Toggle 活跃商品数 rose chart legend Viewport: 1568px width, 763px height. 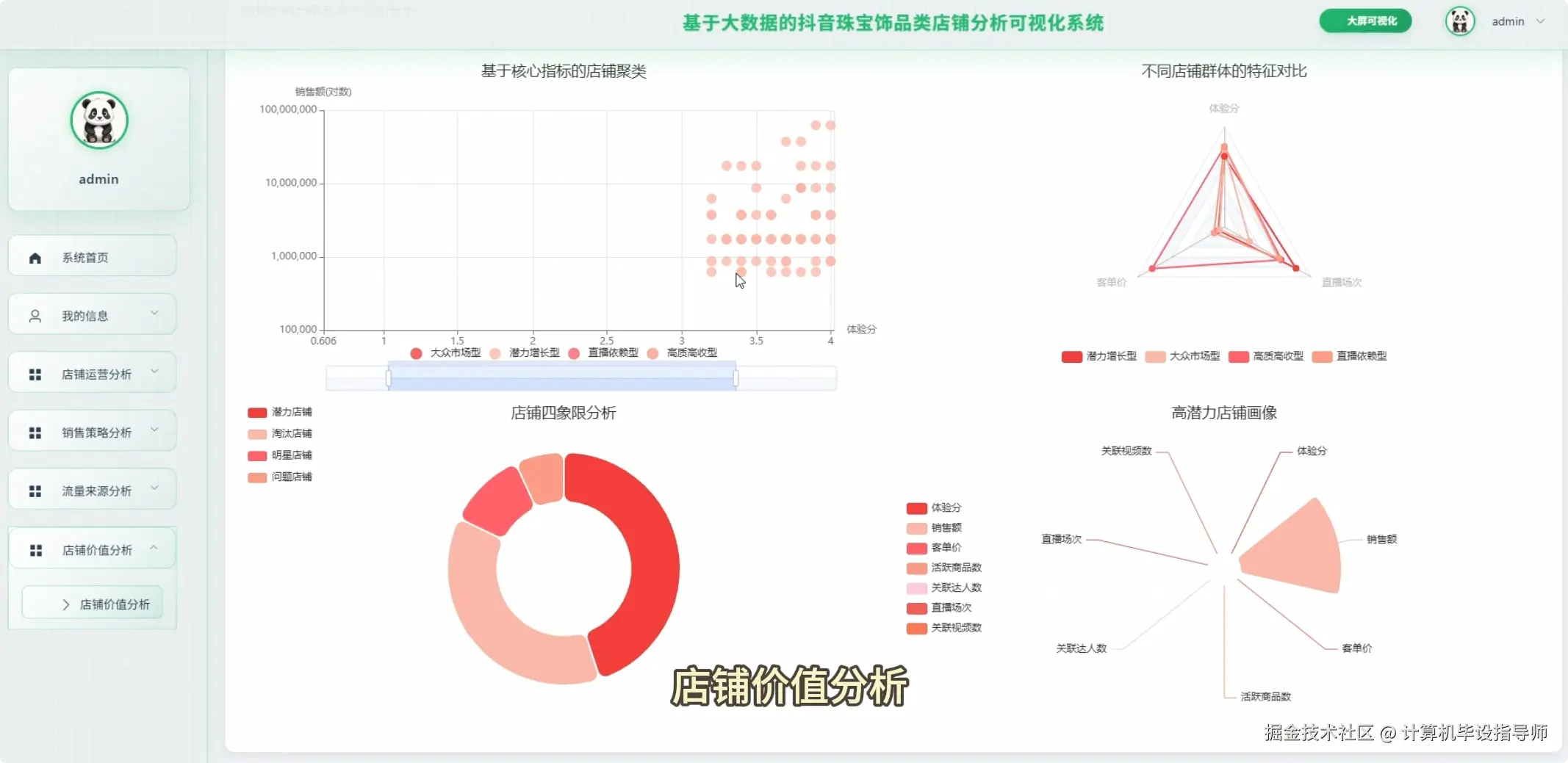(x=944, y=568)
